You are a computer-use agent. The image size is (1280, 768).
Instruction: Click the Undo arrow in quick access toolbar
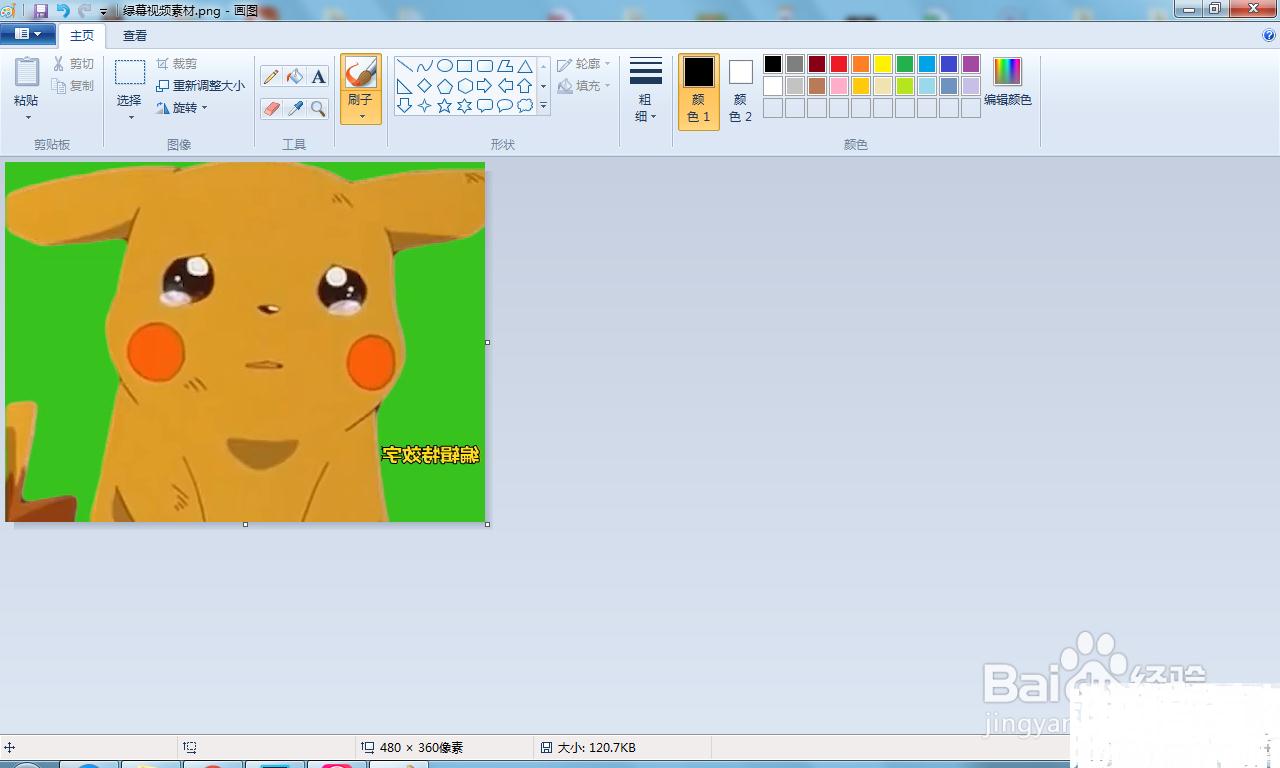tap(63, 10)
